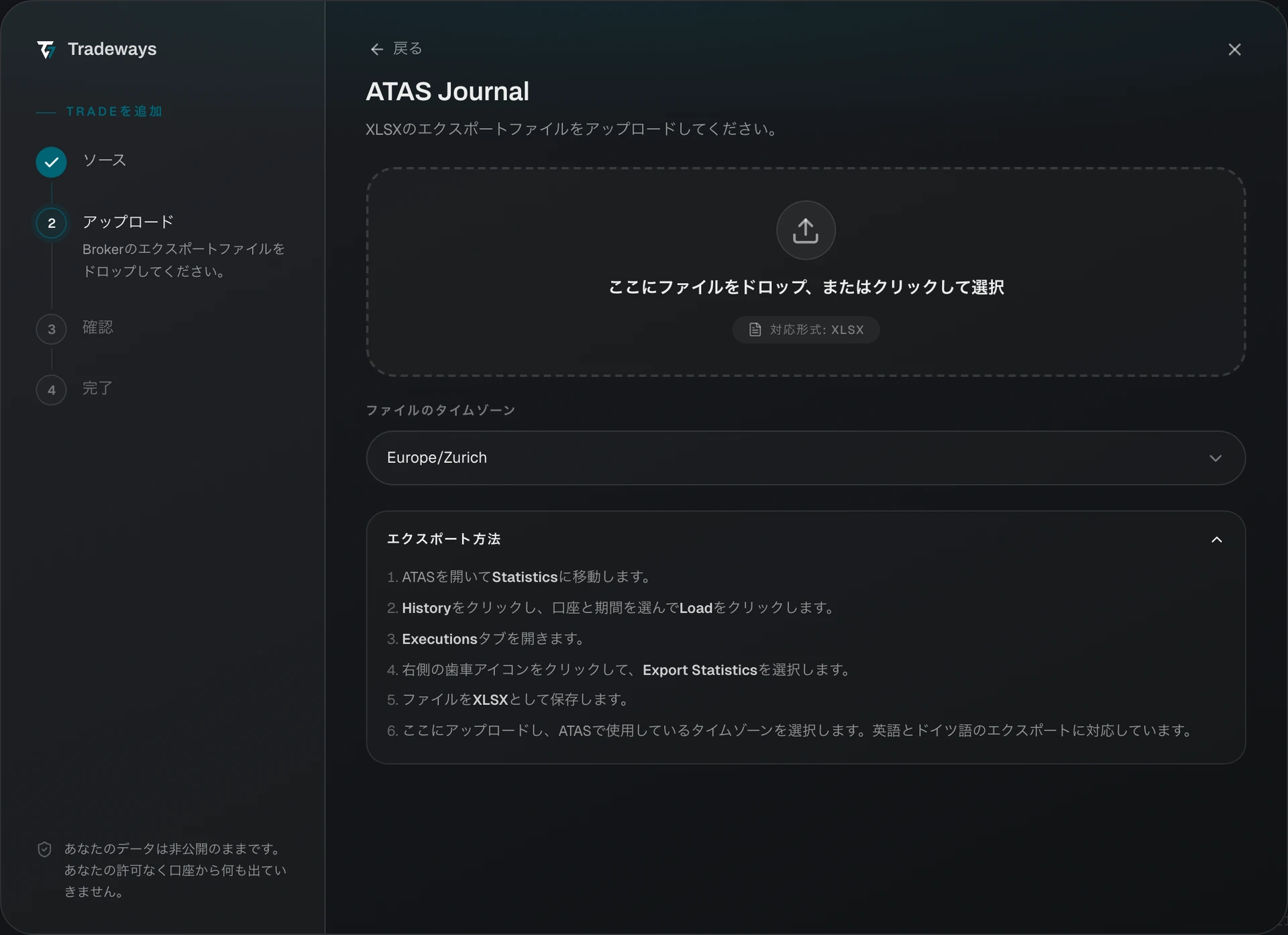The width and height of the screenshot is (1288, 935).
Task: Close the ATAS Journal dialog
Action: pos(1234,50)
